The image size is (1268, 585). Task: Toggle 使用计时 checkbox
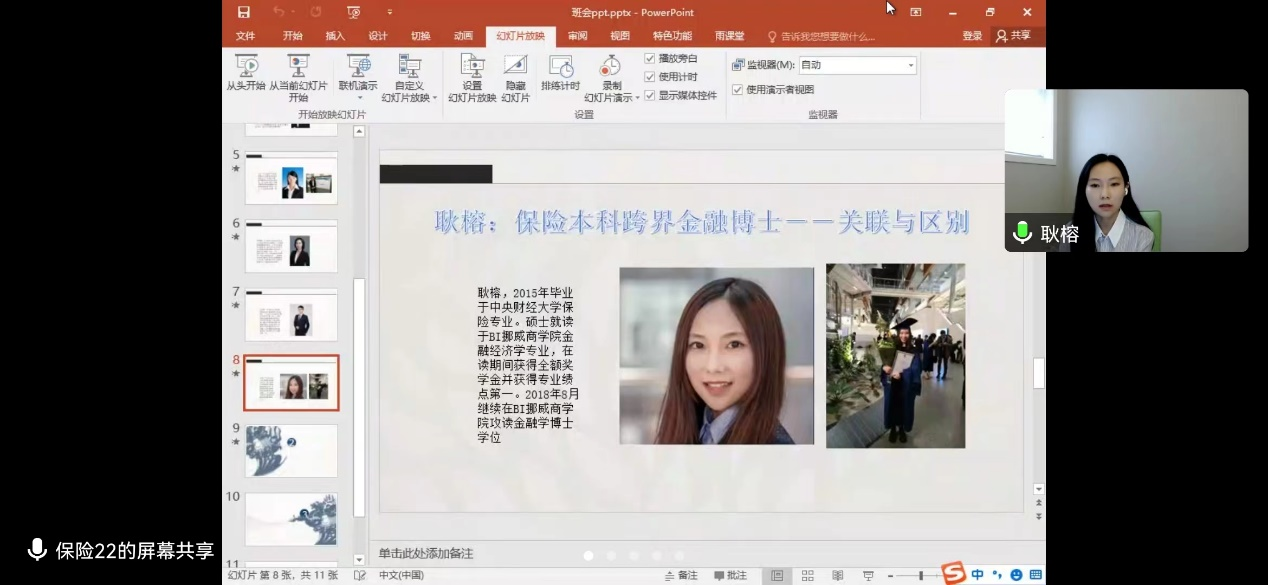tap(650, 77)
